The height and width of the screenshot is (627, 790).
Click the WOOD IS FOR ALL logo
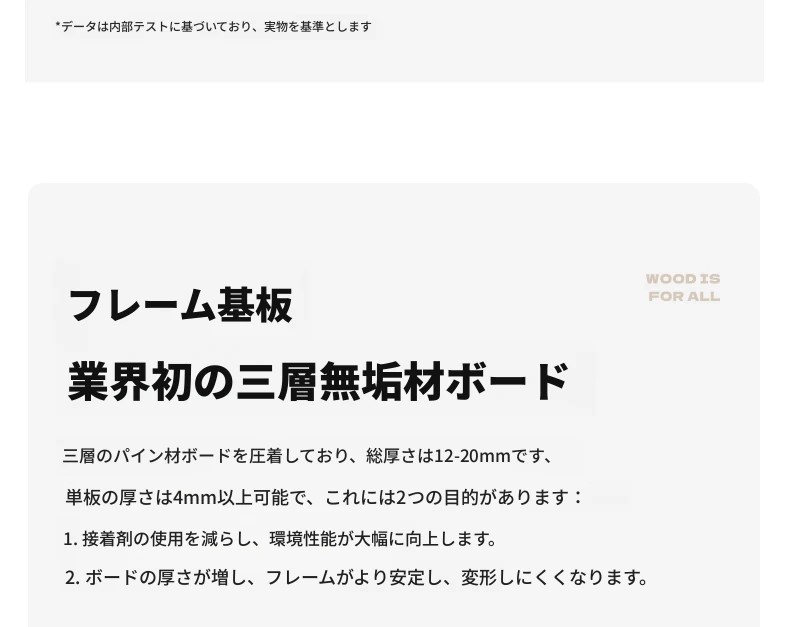tap(683, 287)
